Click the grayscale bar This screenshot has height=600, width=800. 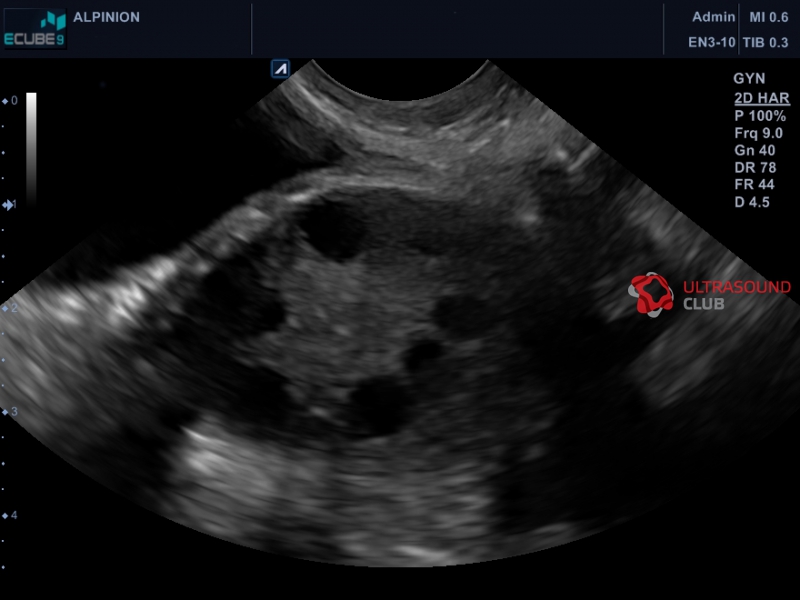[x=31, y=148]
